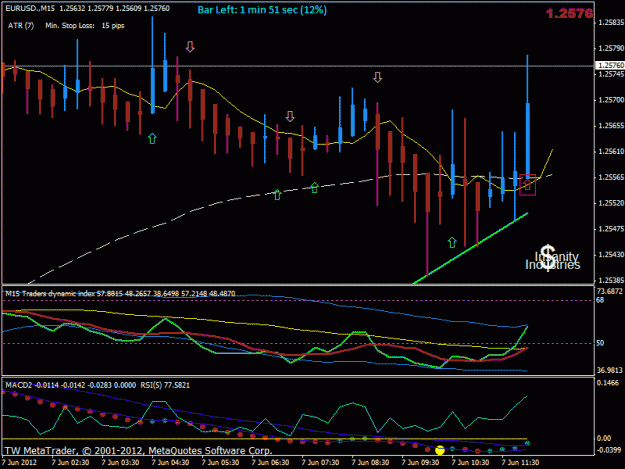
Task: Select the 1.25475 price scale value
Action: (x=611, y=229)
